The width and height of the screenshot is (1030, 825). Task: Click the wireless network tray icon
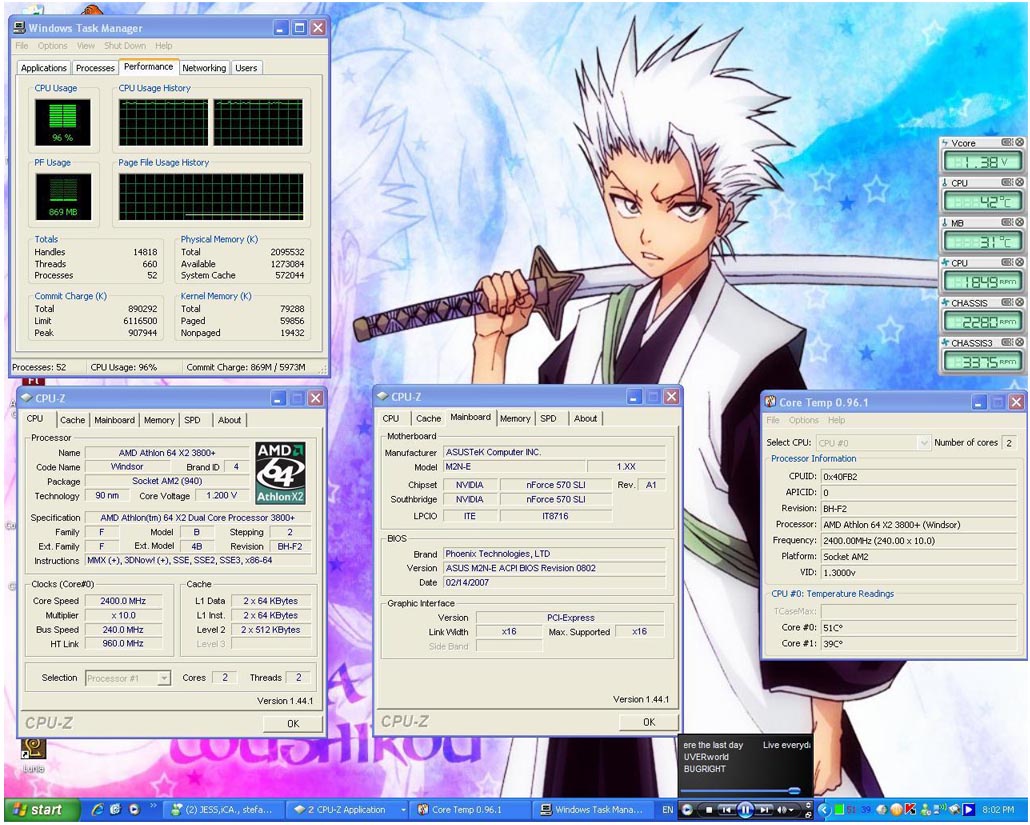point(940,809)
